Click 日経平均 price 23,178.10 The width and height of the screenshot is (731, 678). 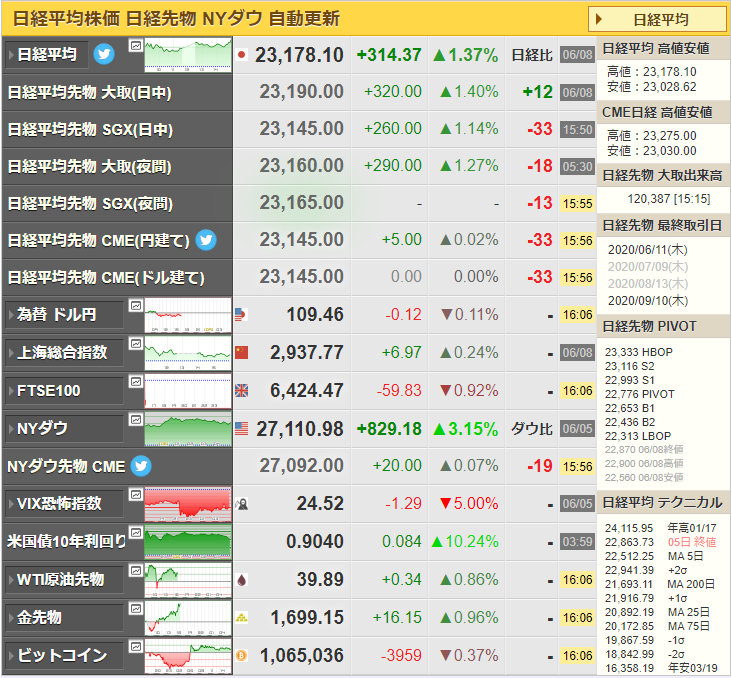click(x=299, y=55)
